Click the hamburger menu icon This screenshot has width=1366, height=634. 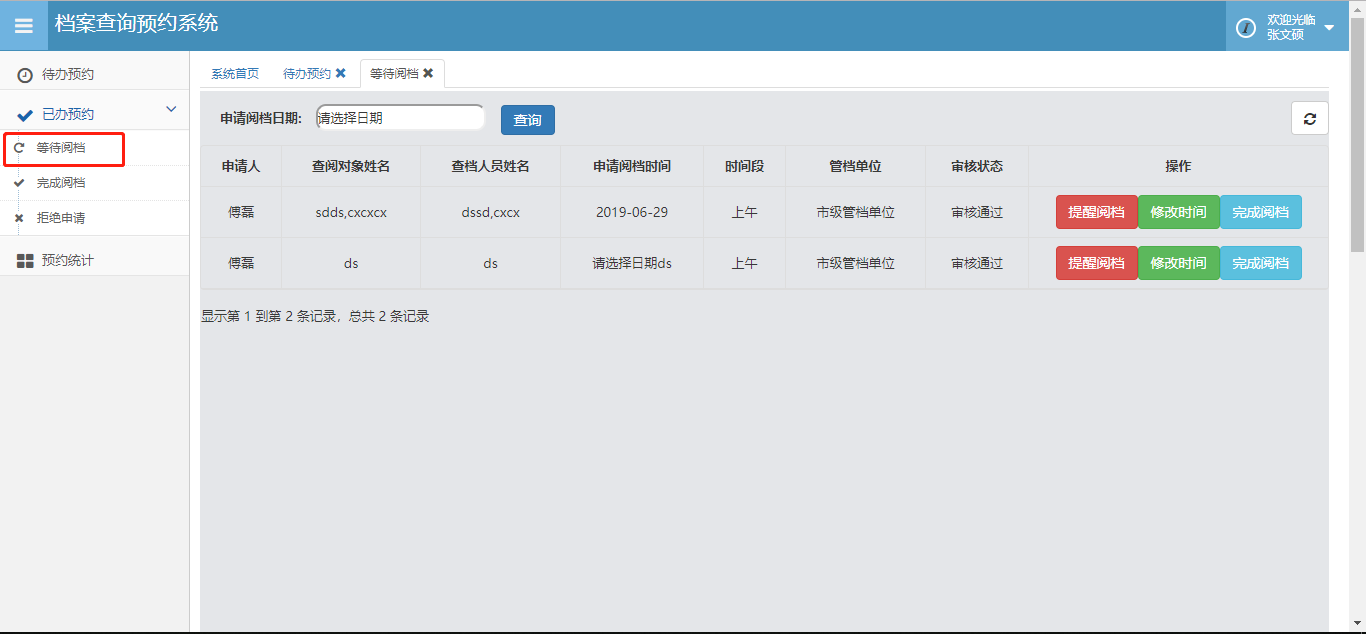pos(23,26)
